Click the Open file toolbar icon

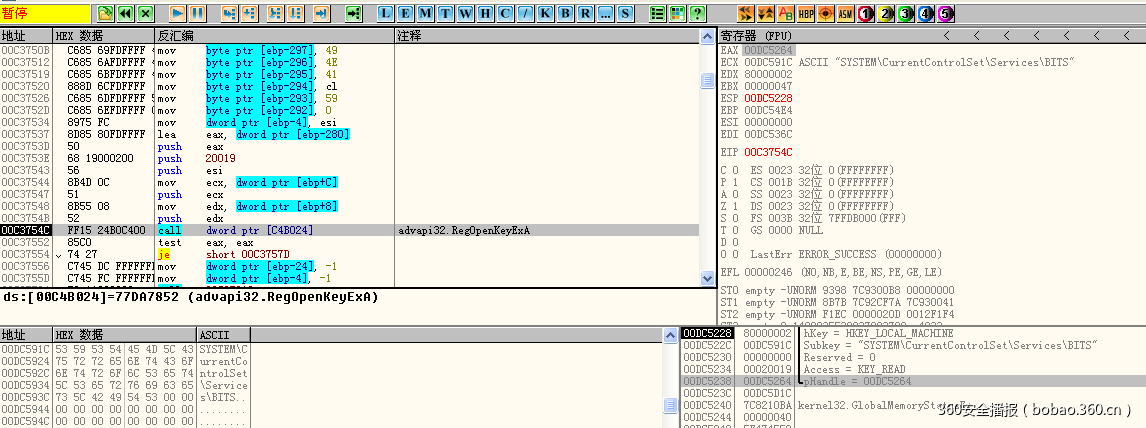(106, 13)
